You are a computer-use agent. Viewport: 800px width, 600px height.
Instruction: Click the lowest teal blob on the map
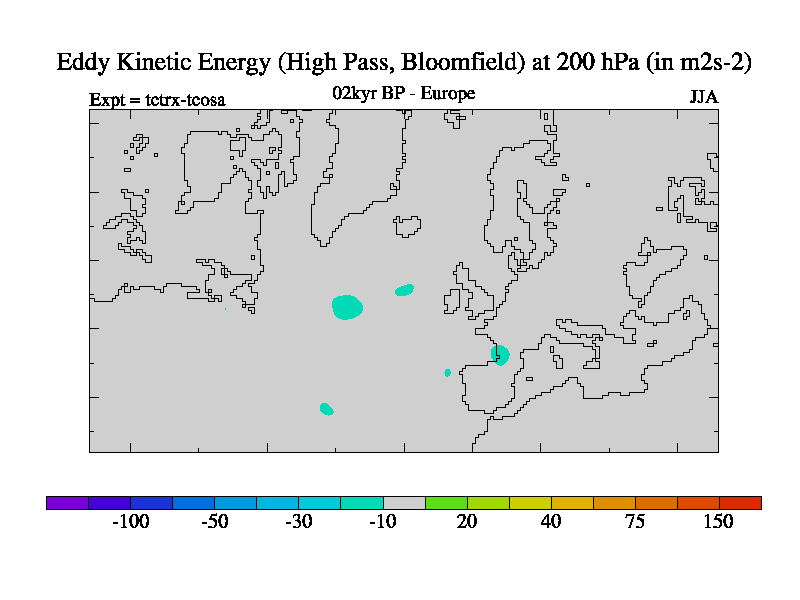click(326, 408)
